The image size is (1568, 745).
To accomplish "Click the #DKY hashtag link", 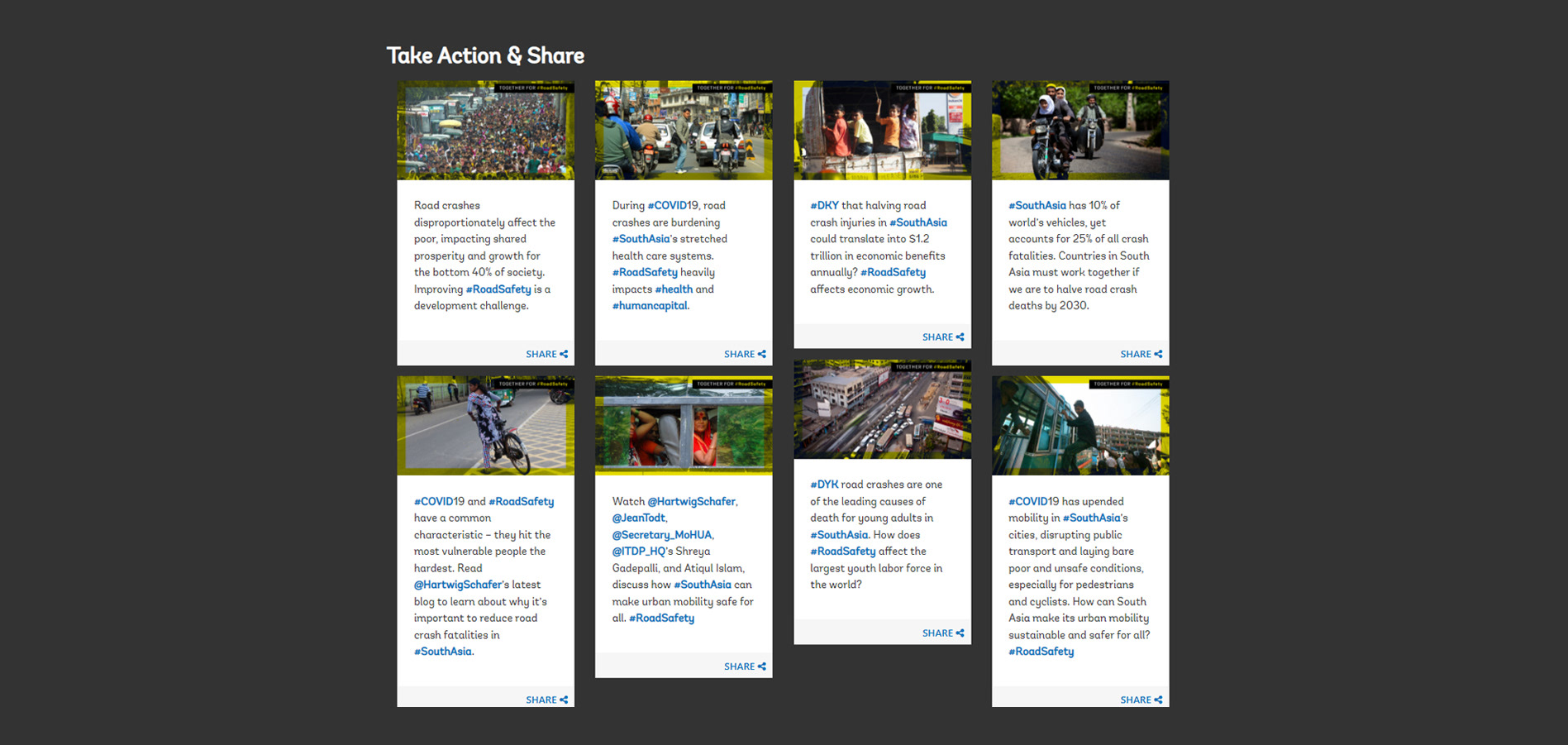I will click(824, 206).
